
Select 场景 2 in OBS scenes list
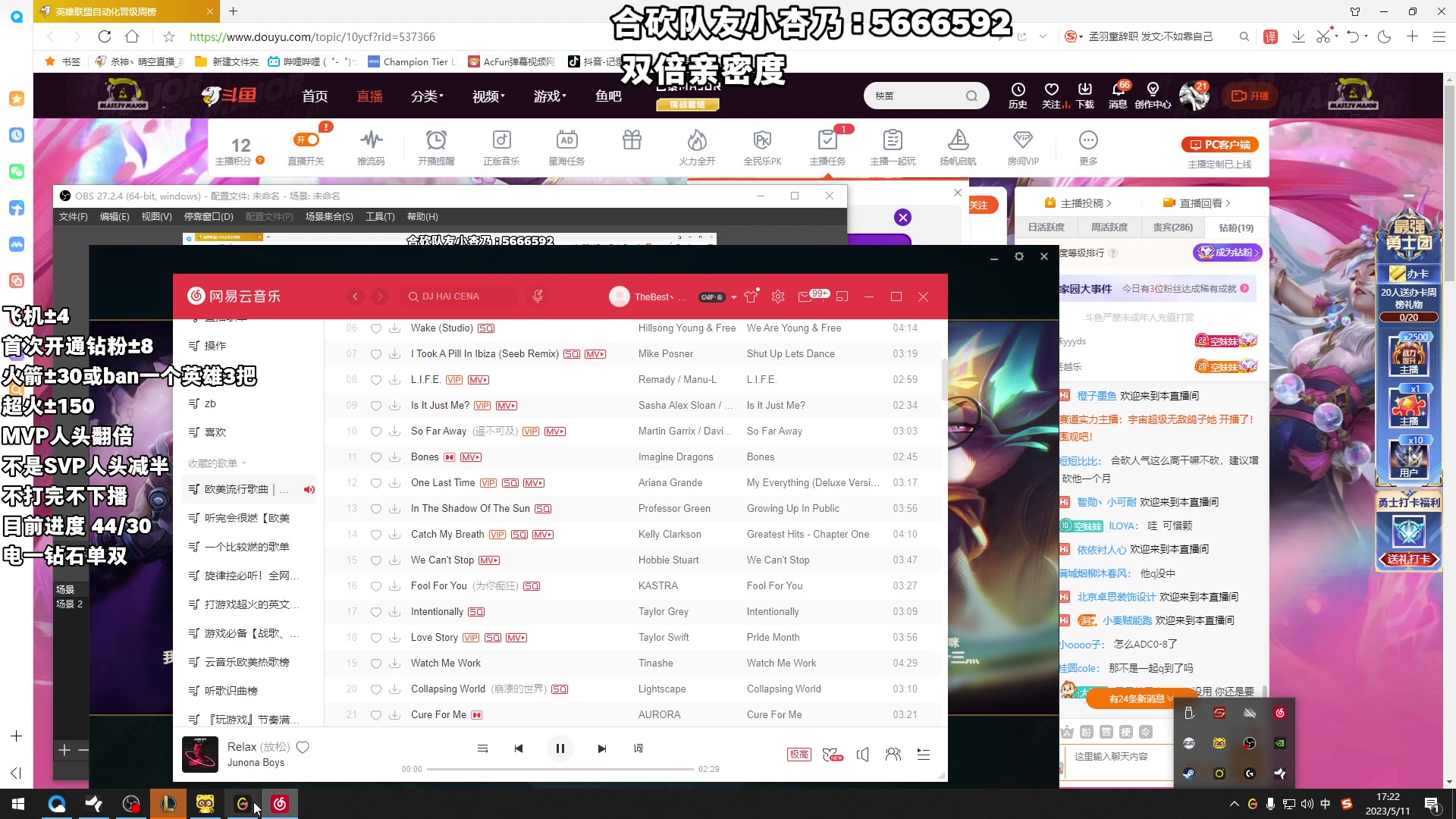[x=69, y=604]
